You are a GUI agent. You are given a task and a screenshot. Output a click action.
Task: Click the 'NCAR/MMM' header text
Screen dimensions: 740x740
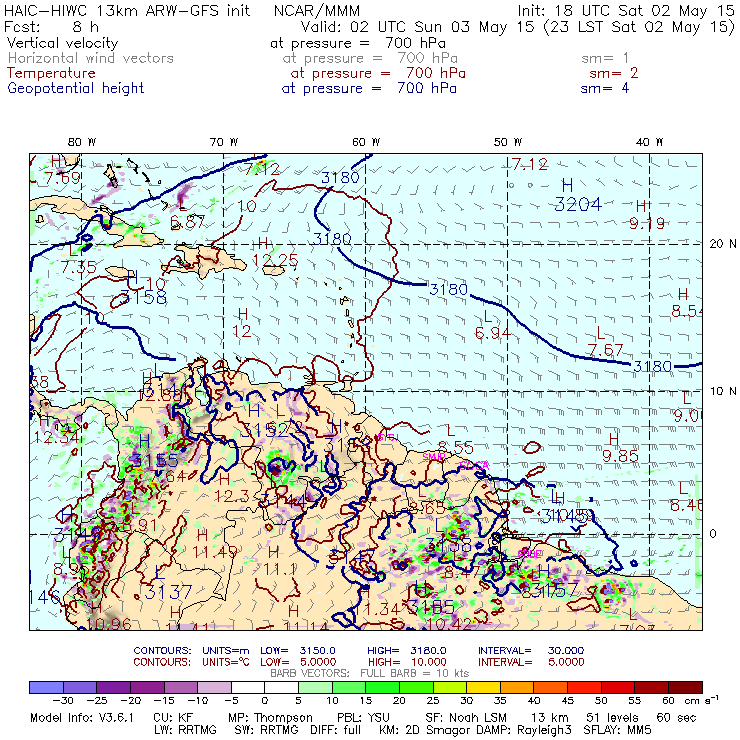coord(317,10)
